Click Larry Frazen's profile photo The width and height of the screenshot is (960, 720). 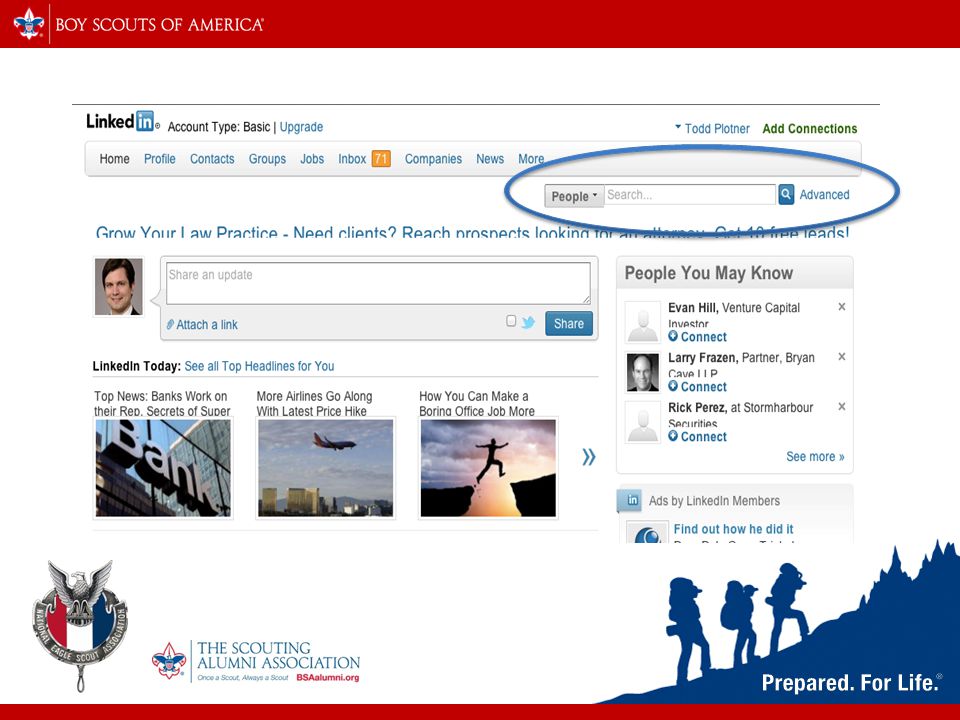pyautogui.click(x=643, y=372)
